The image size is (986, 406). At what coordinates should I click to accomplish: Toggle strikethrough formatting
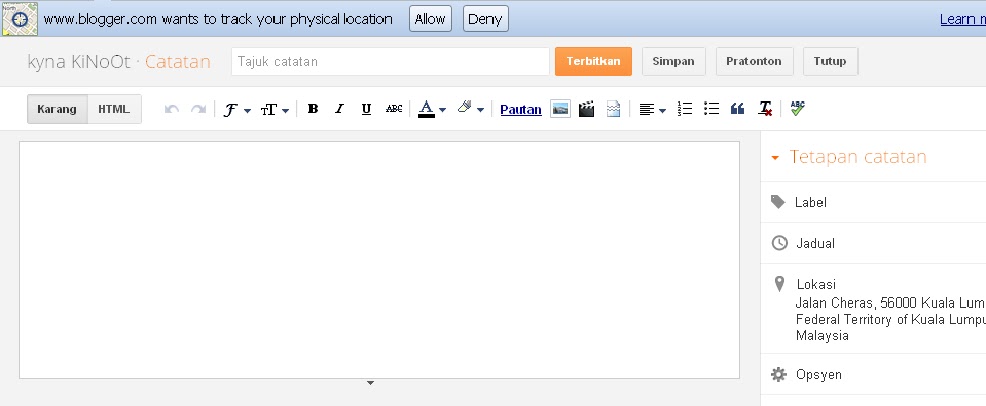pos(394,109)
